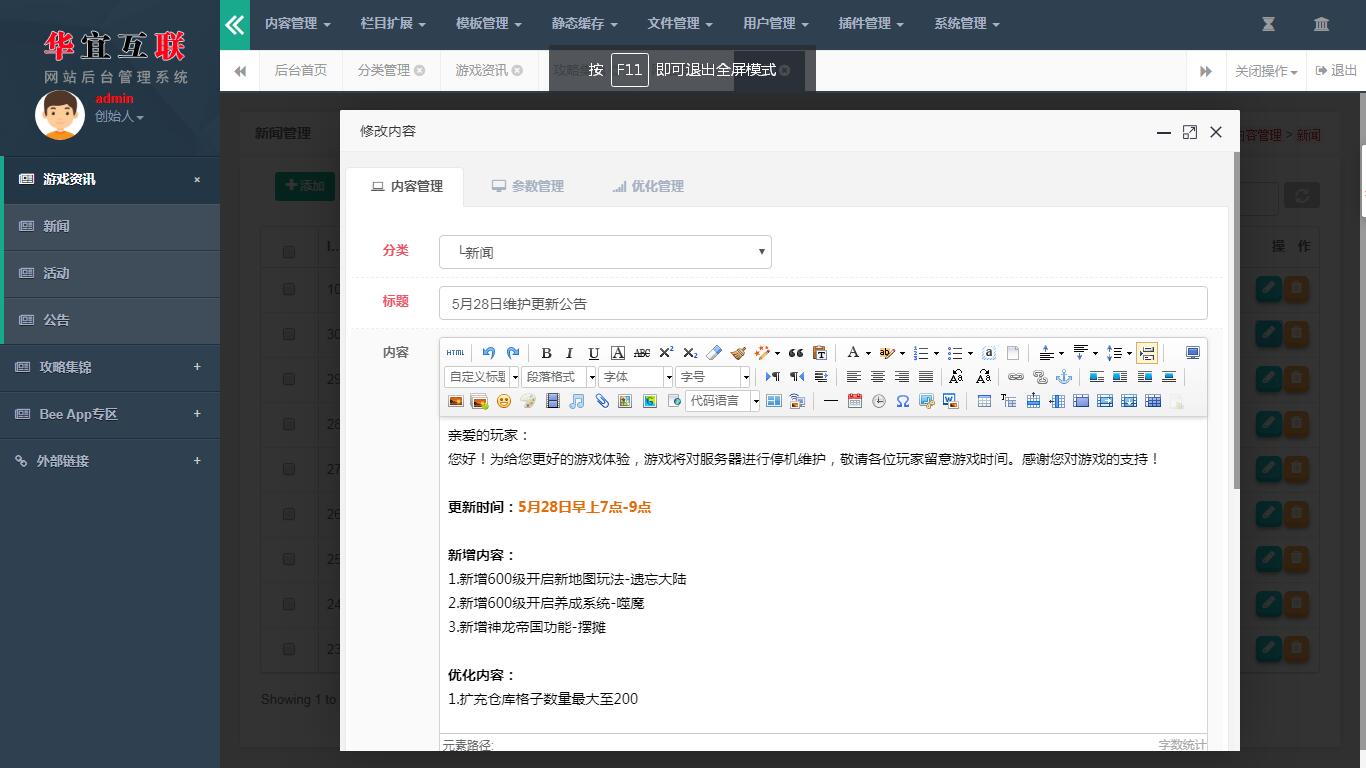Apply superscript formatting
The width and height of the screenshot is (1366, 768).
(666, 353)
